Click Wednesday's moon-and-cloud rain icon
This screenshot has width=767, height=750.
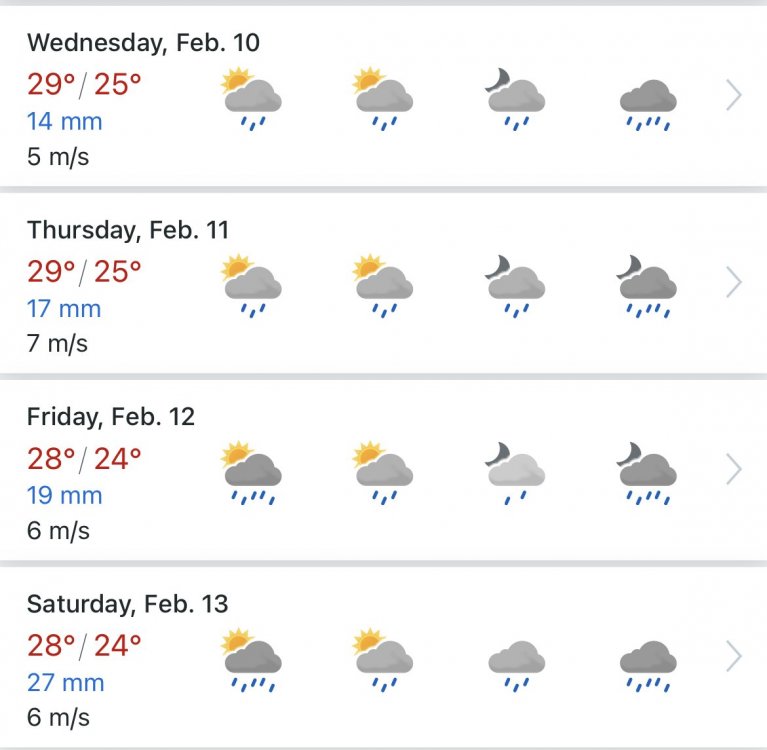tap(515, 97)
